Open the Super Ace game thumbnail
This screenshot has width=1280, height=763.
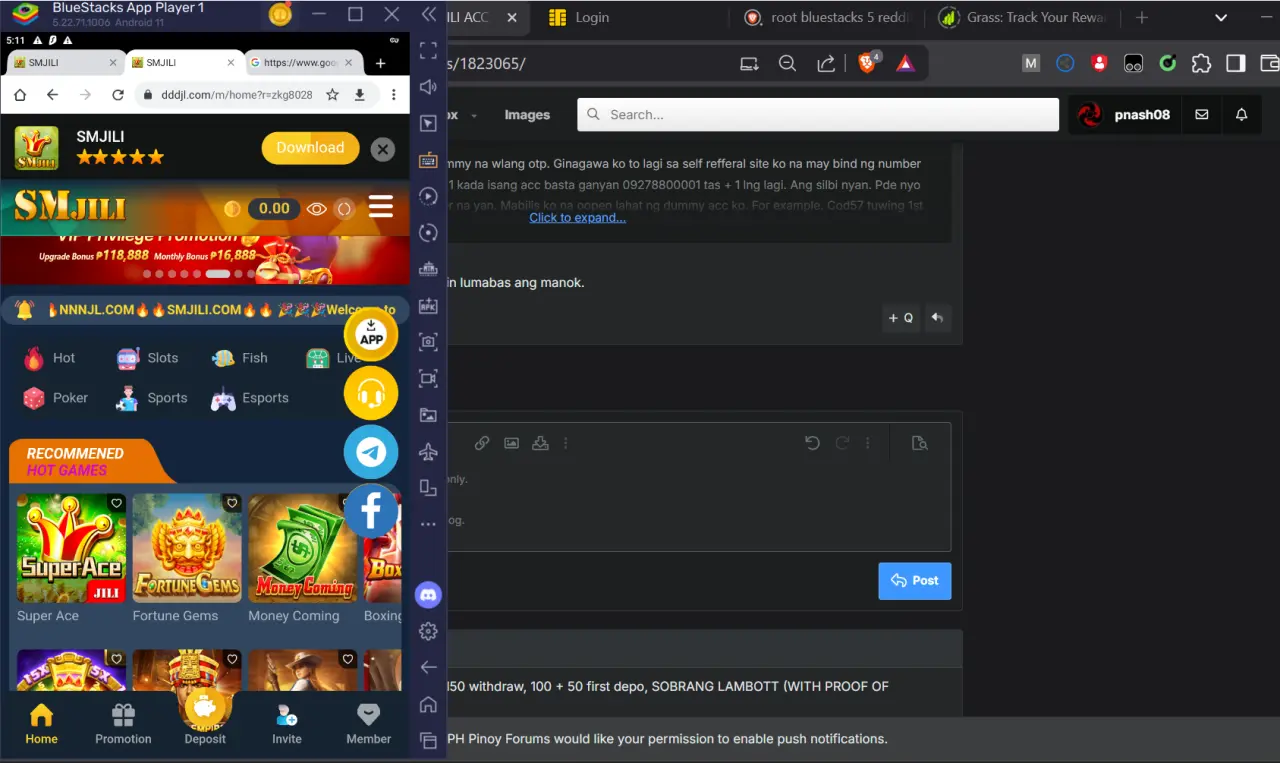[71, 548]
